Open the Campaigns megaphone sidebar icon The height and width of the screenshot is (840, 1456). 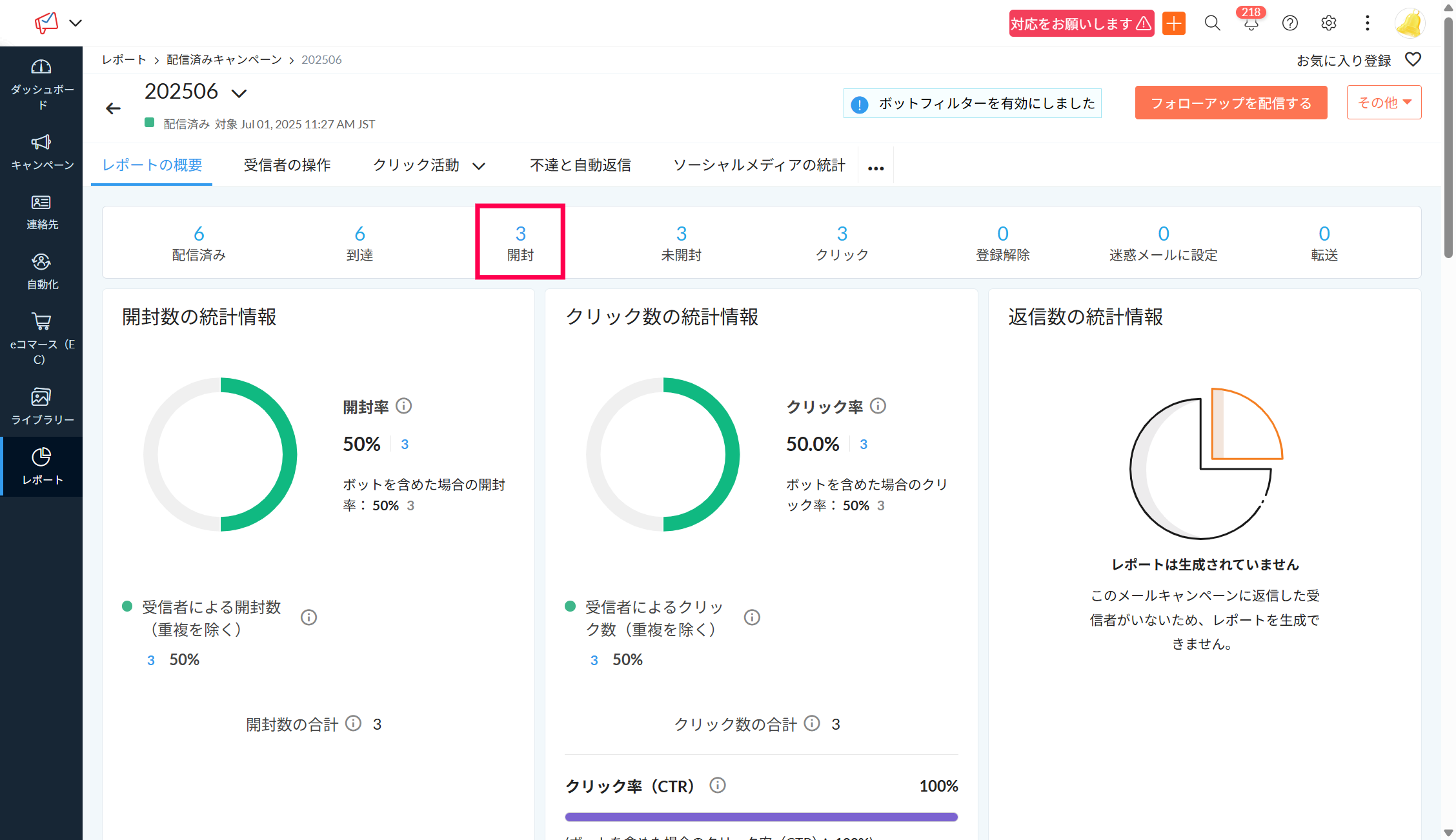pos(41,142)
